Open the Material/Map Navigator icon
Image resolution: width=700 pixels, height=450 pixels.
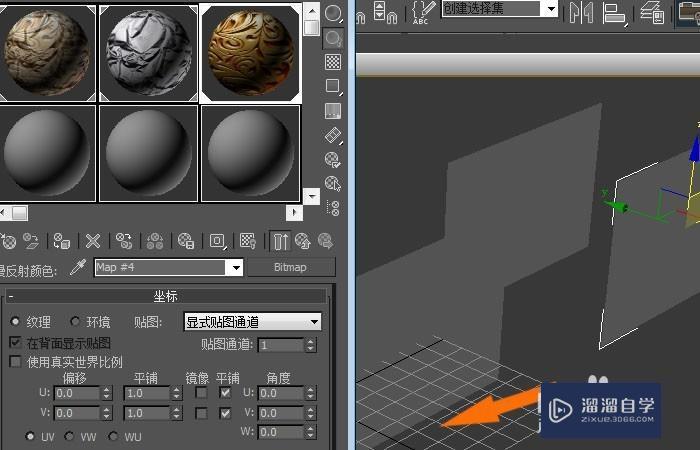coord(333,208)
